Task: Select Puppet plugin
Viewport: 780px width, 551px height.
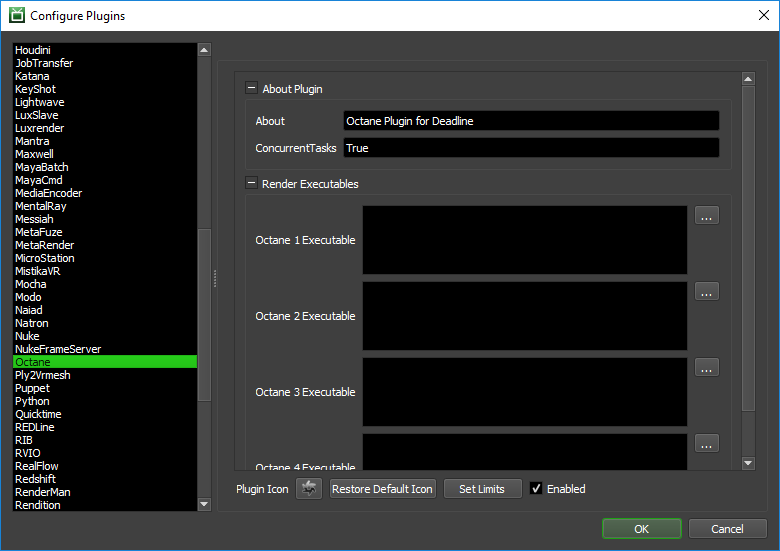Action: tap(105, 388)
